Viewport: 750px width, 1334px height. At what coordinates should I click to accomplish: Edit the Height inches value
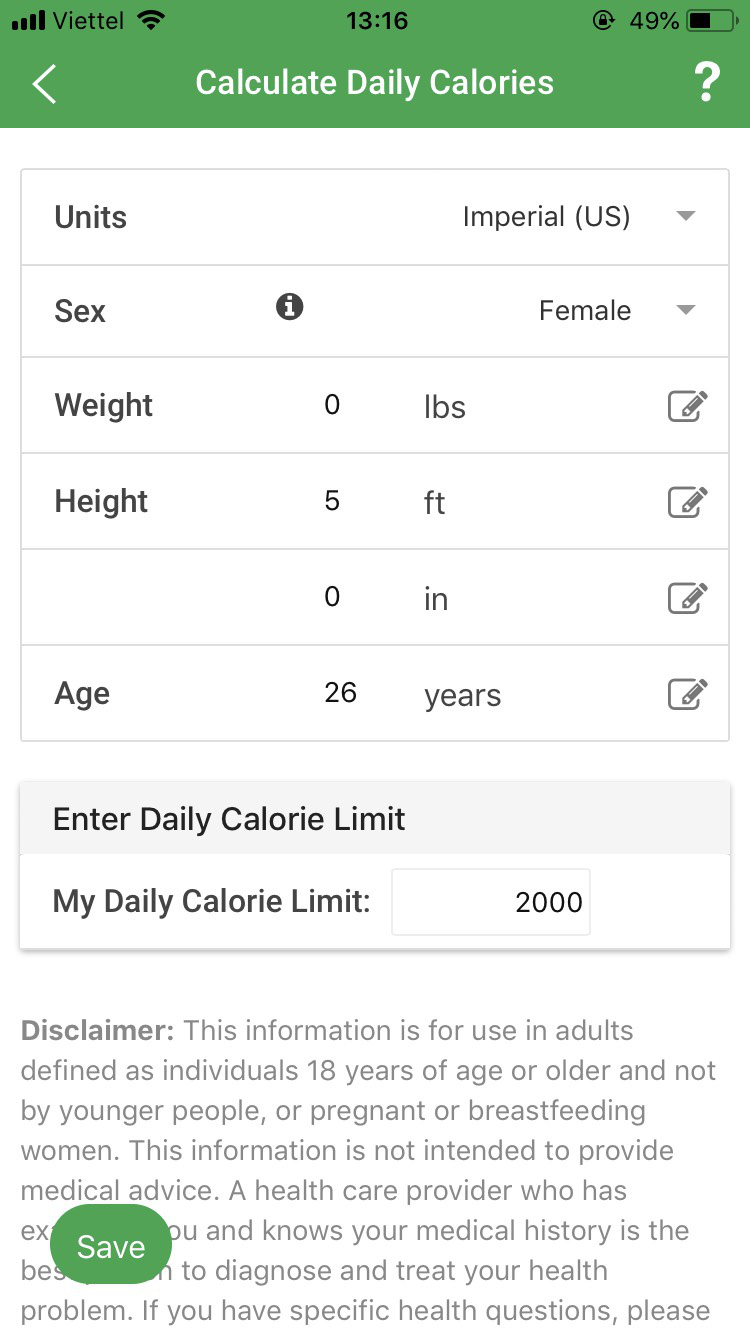click(x=688, y=597)
